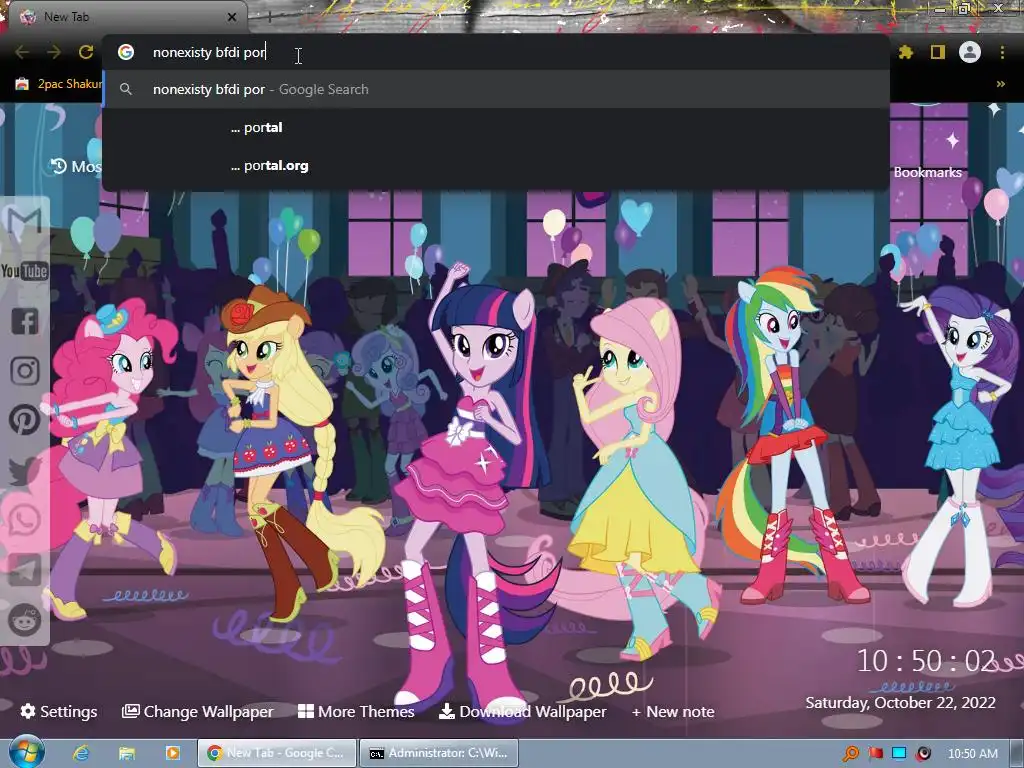Click the date 'Saturday, October 22, 2022'

900,703
